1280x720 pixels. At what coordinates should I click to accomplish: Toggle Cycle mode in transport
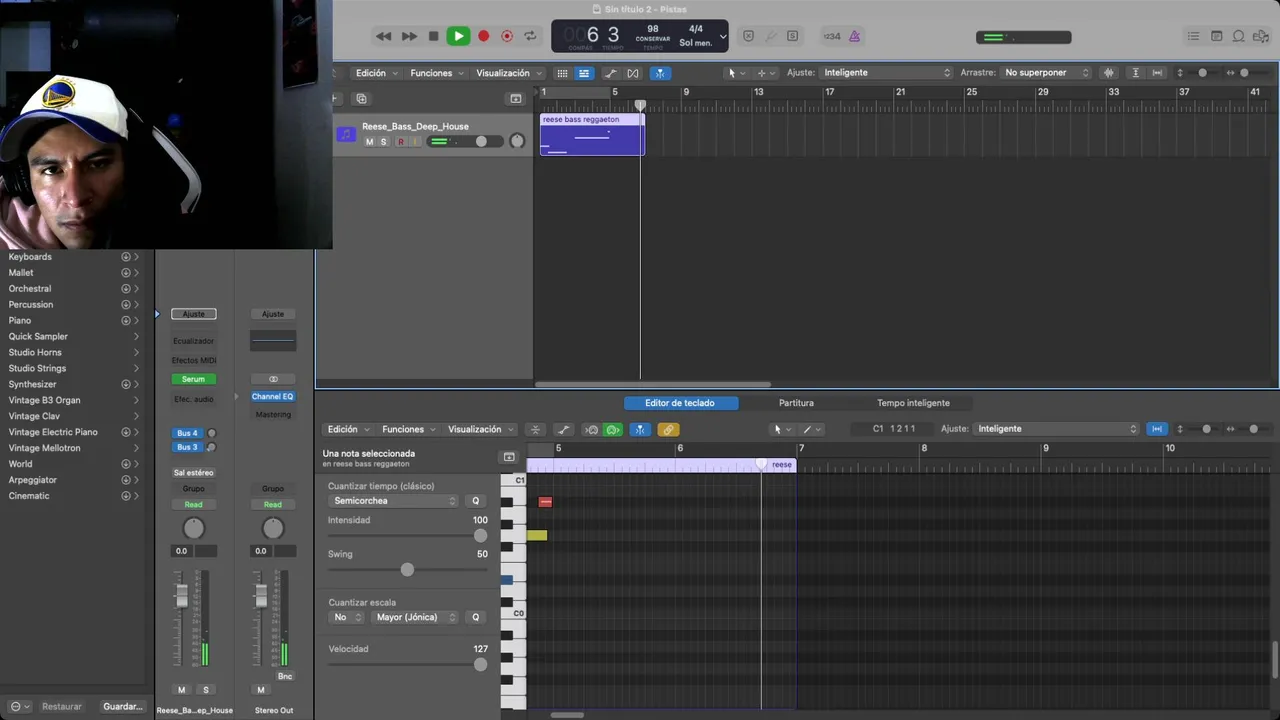(530, 36)
